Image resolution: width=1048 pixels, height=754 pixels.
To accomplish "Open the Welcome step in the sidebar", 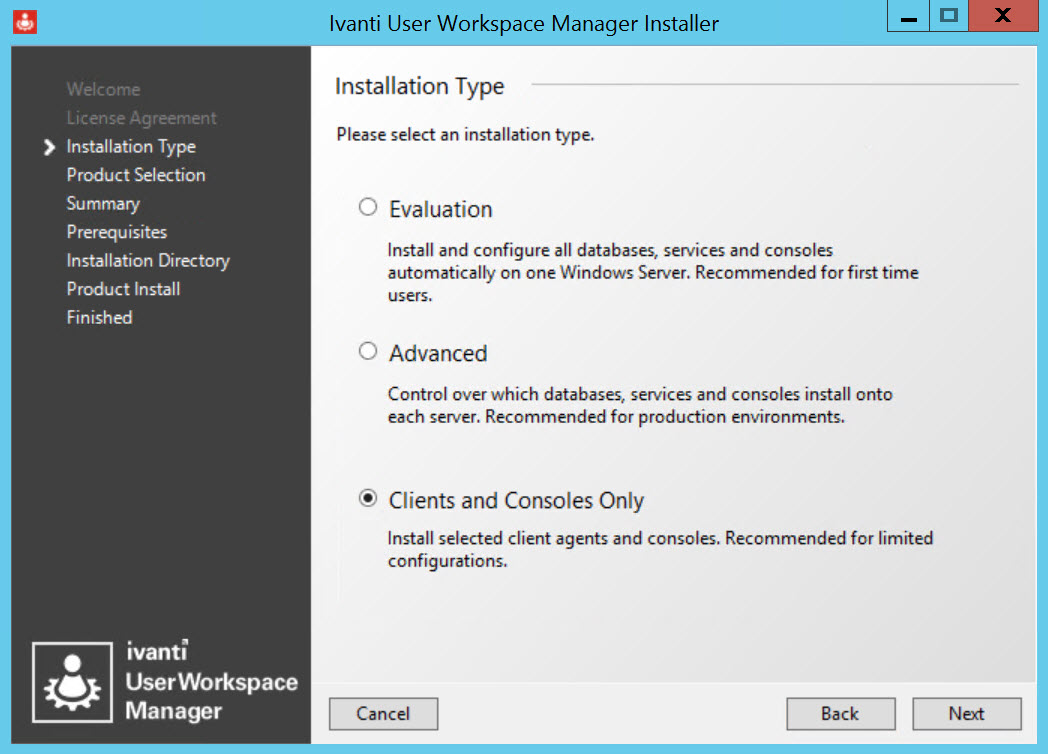I will coord(103,89).
